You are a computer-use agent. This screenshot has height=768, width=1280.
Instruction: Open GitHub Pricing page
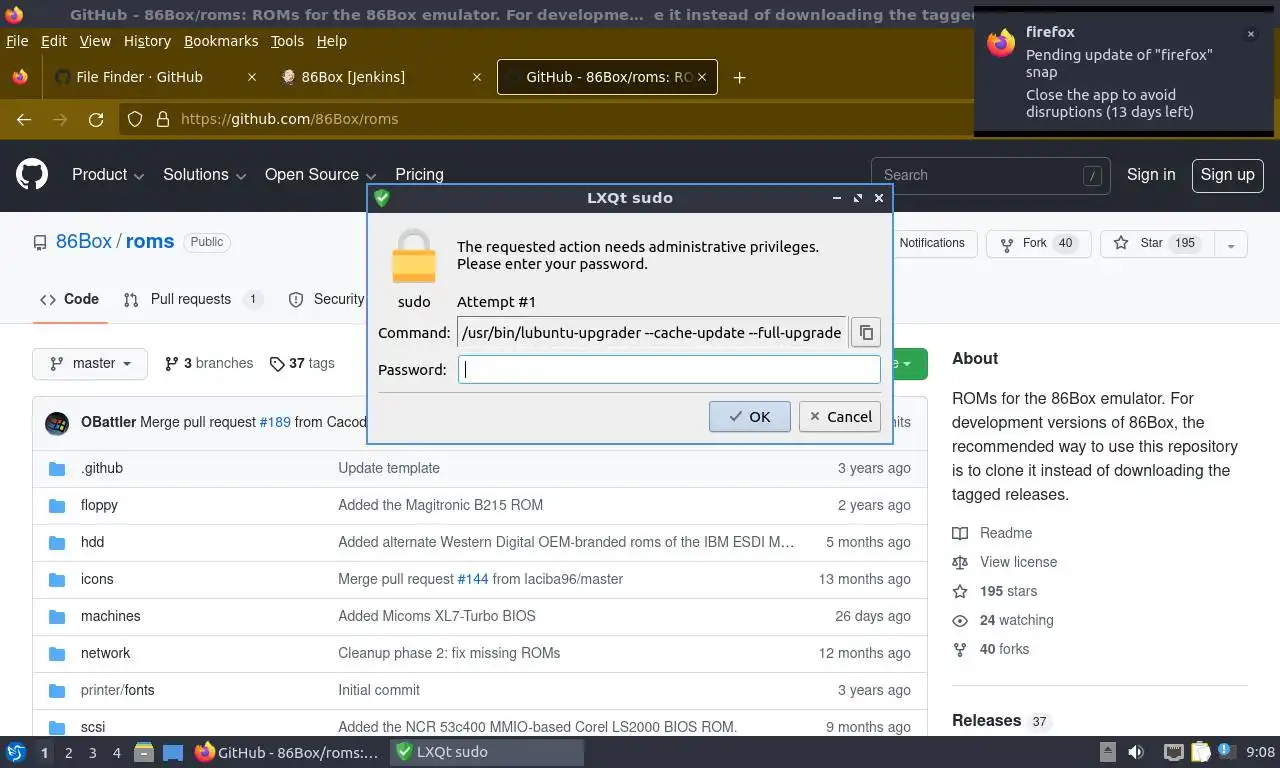(419, 175)
